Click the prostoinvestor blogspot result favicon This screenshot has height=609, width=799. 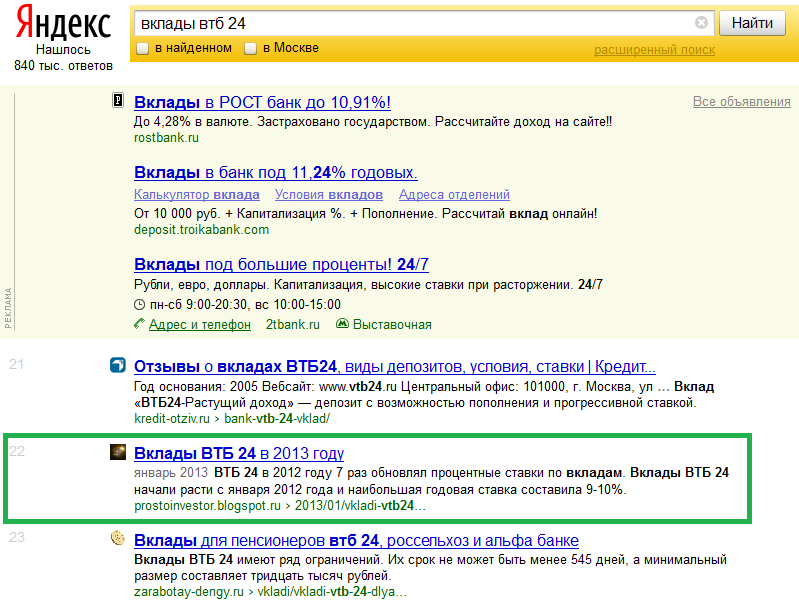pos(118,452)
